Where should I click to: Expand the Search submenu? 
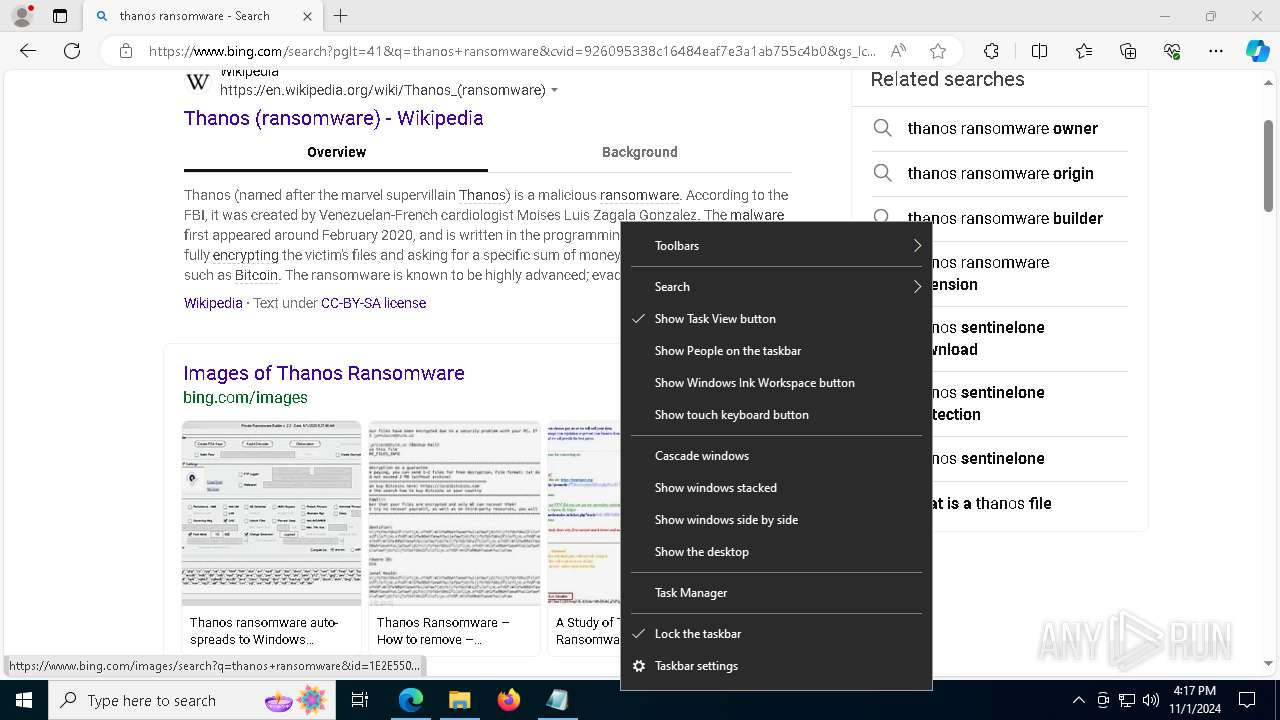pyautogui.click(x=776, y=287)
